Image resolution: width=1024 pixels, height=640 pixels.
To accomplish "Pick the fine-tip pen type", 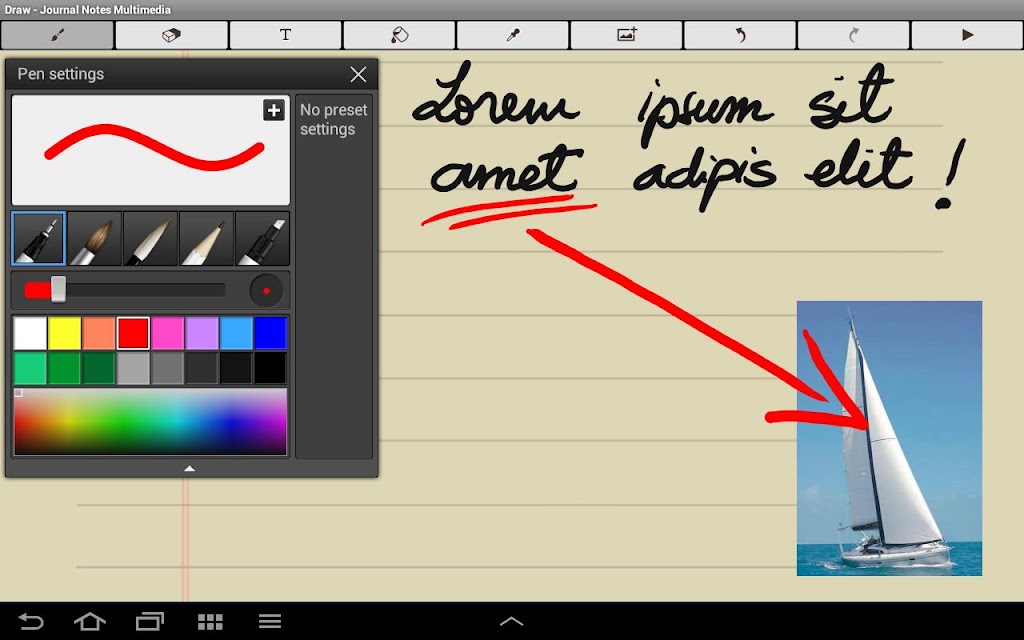I will click(x=39, y=238).
